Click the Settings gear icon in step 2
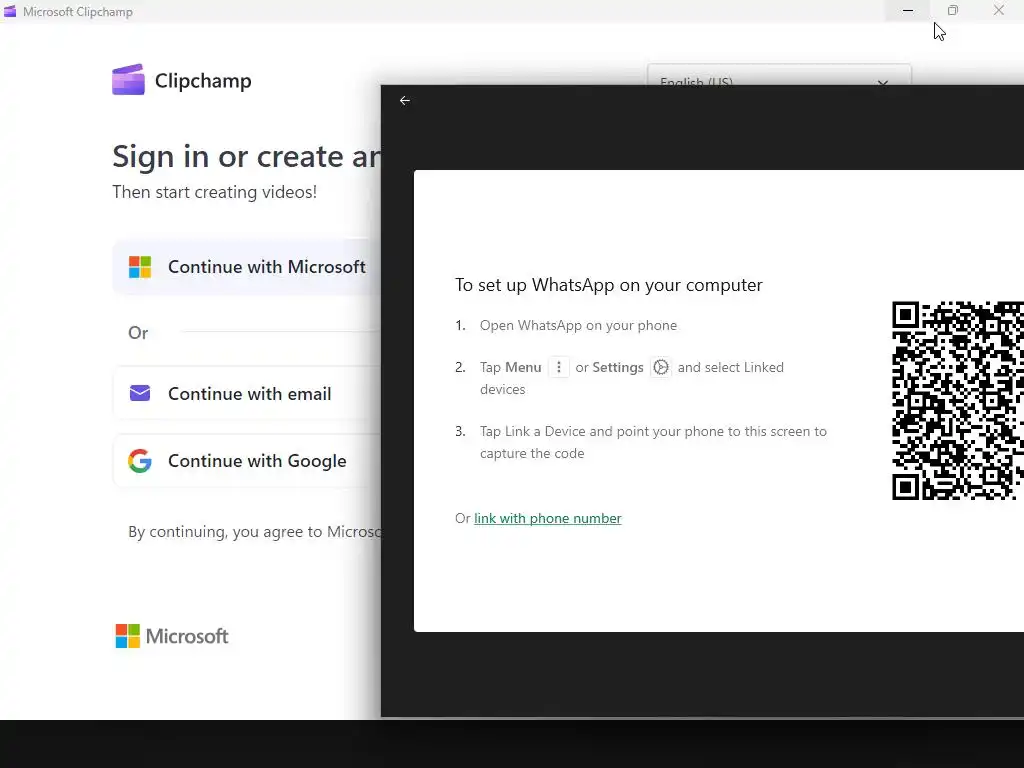 pyautogui.click(x=661, y=367)
